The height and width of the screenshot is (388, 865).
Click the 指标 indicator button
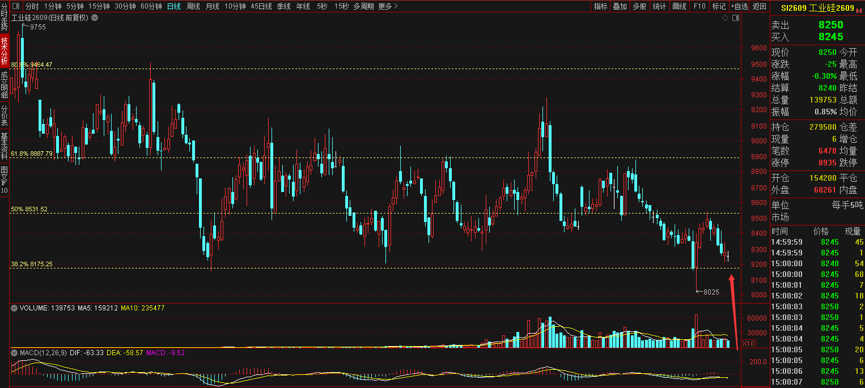[x=600, y=6]
